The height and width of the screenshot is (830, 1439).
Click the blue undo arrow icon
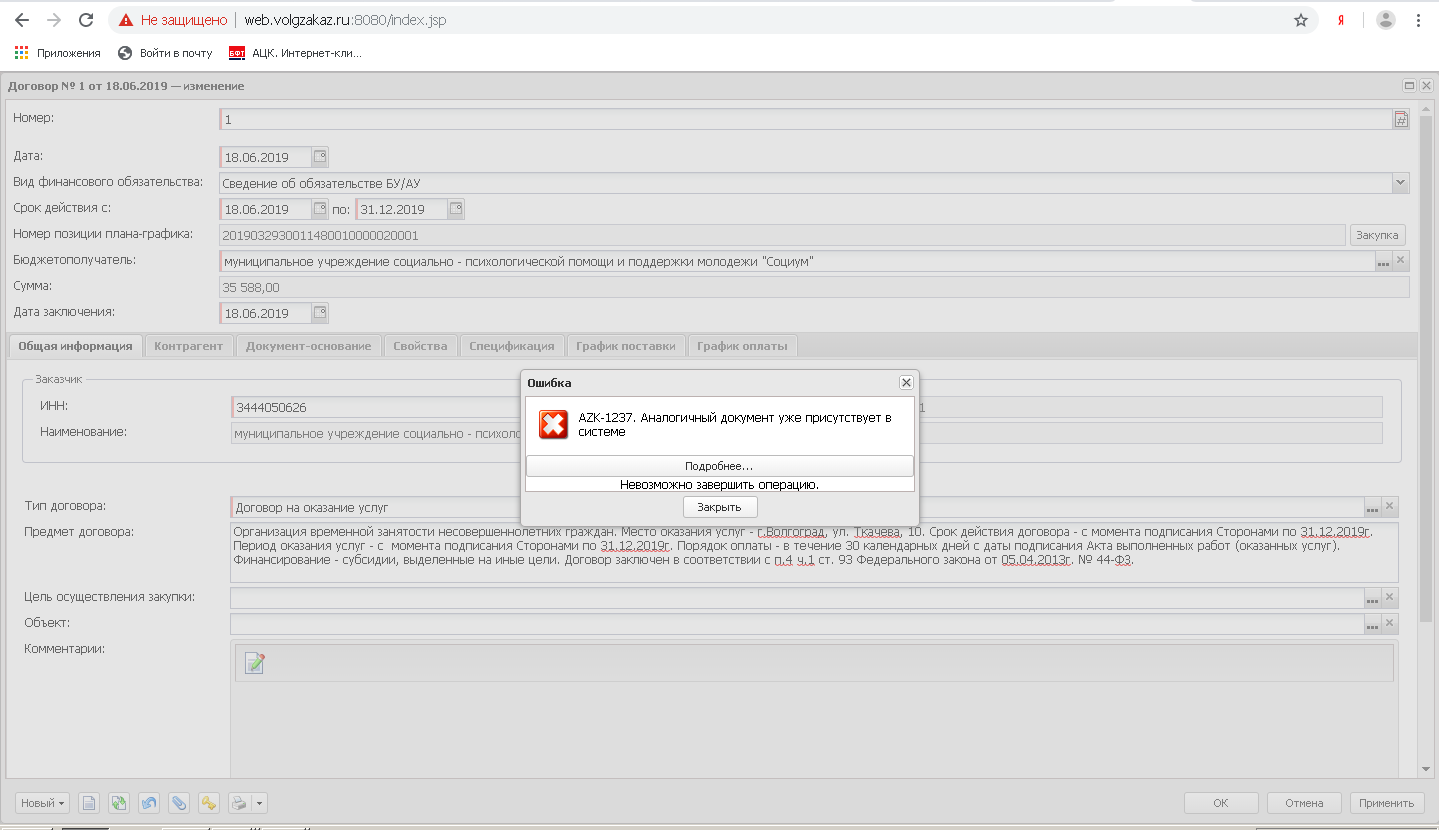tap(149, 803)
